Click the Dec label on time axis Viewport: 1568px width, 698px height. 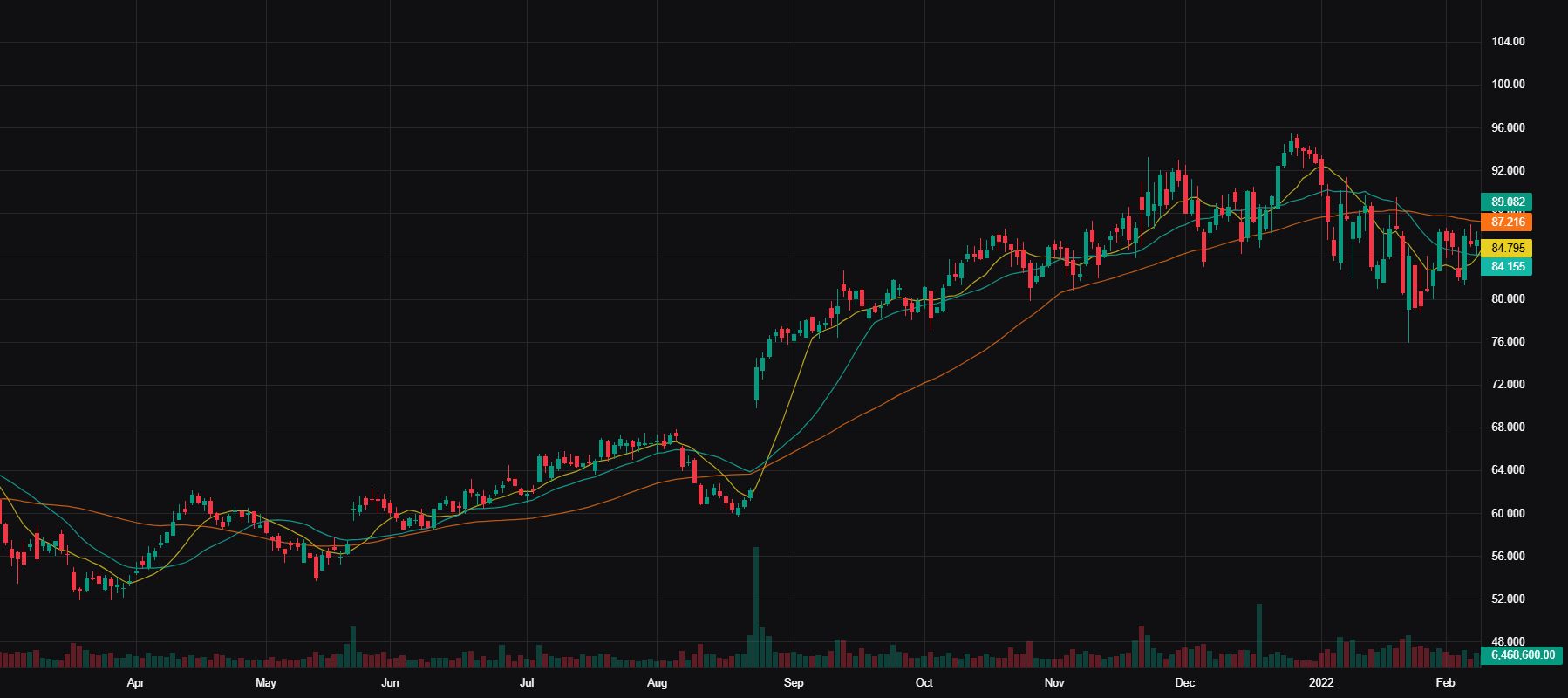tap(1184, 683)
